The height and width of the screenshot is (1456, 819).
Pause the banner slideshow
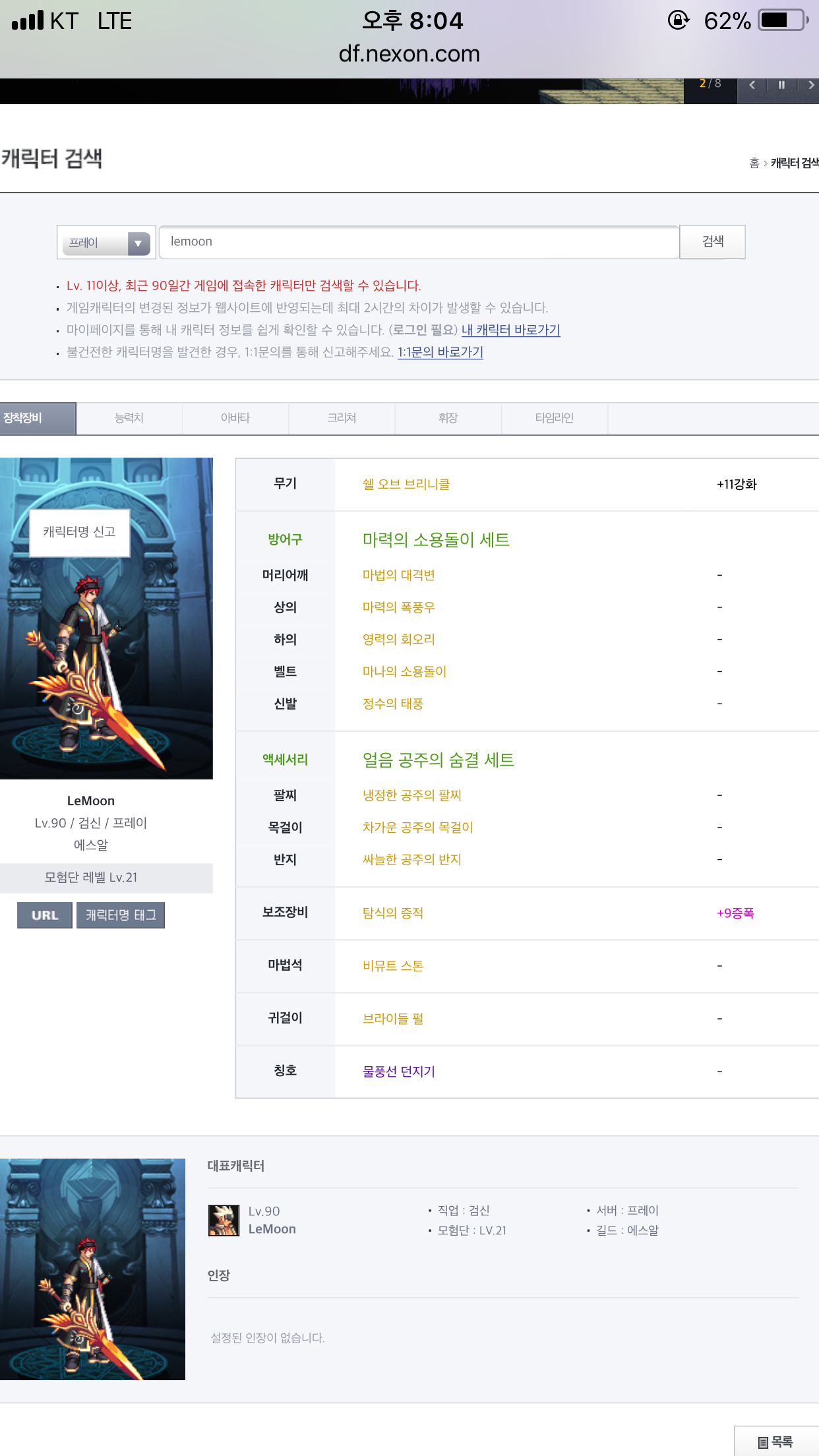coord(781,85)
